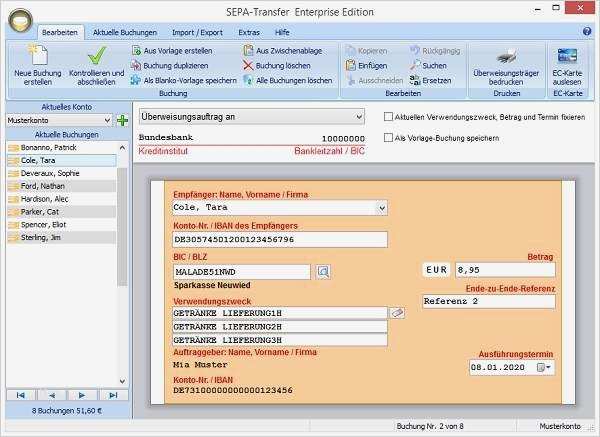Click the IBAN des Empfängers field
Screen dimensions: 600x437
point(280,240)
